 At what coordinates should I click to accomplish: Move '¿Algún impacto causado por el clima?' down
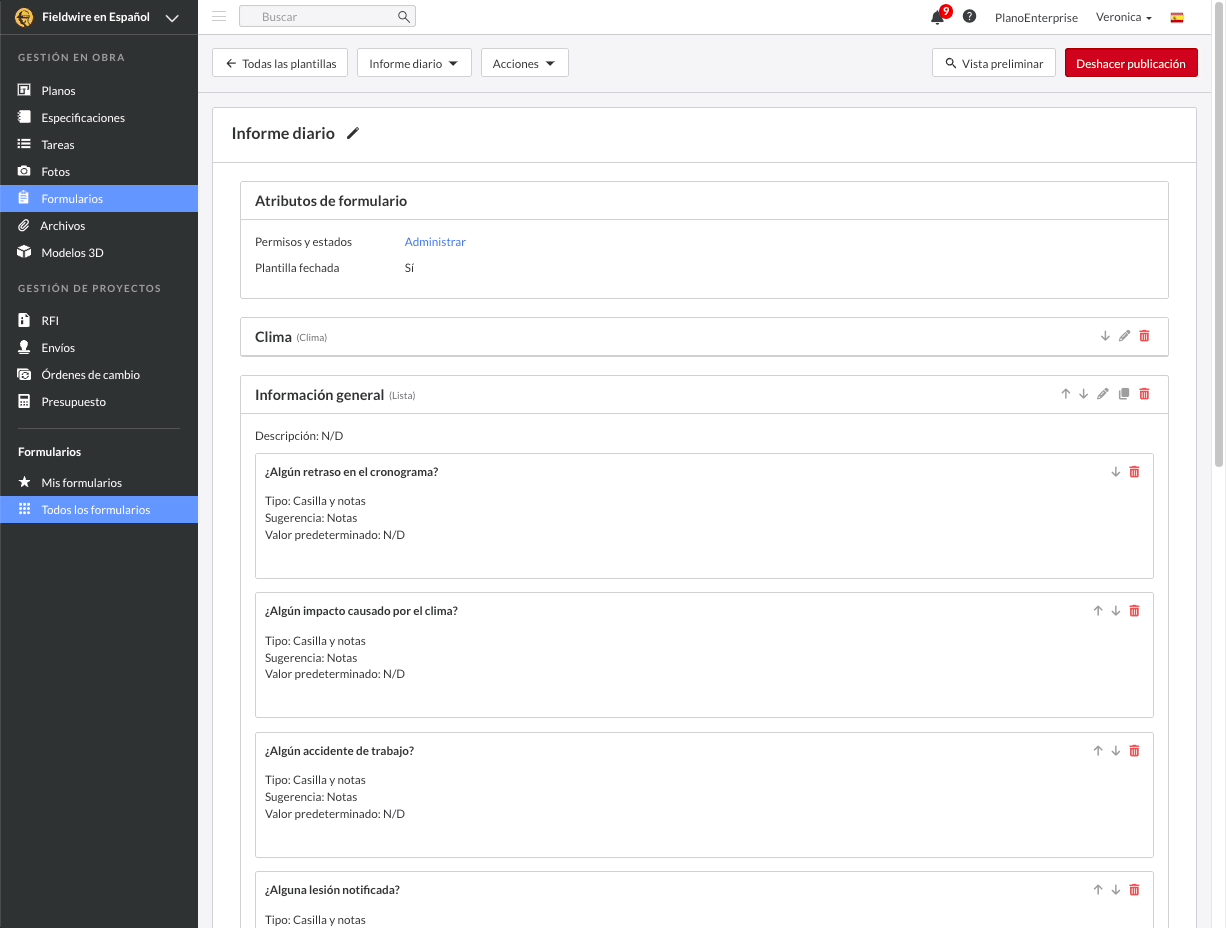coord(1116,611)
